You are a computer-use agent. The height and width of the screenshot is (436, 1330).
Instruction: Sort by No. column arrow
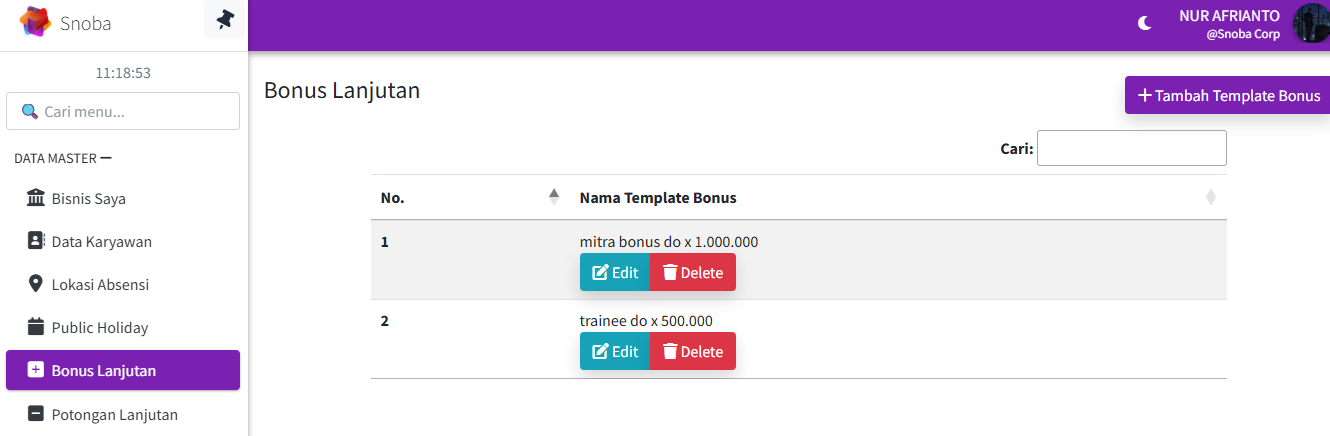tap(553, 197)
